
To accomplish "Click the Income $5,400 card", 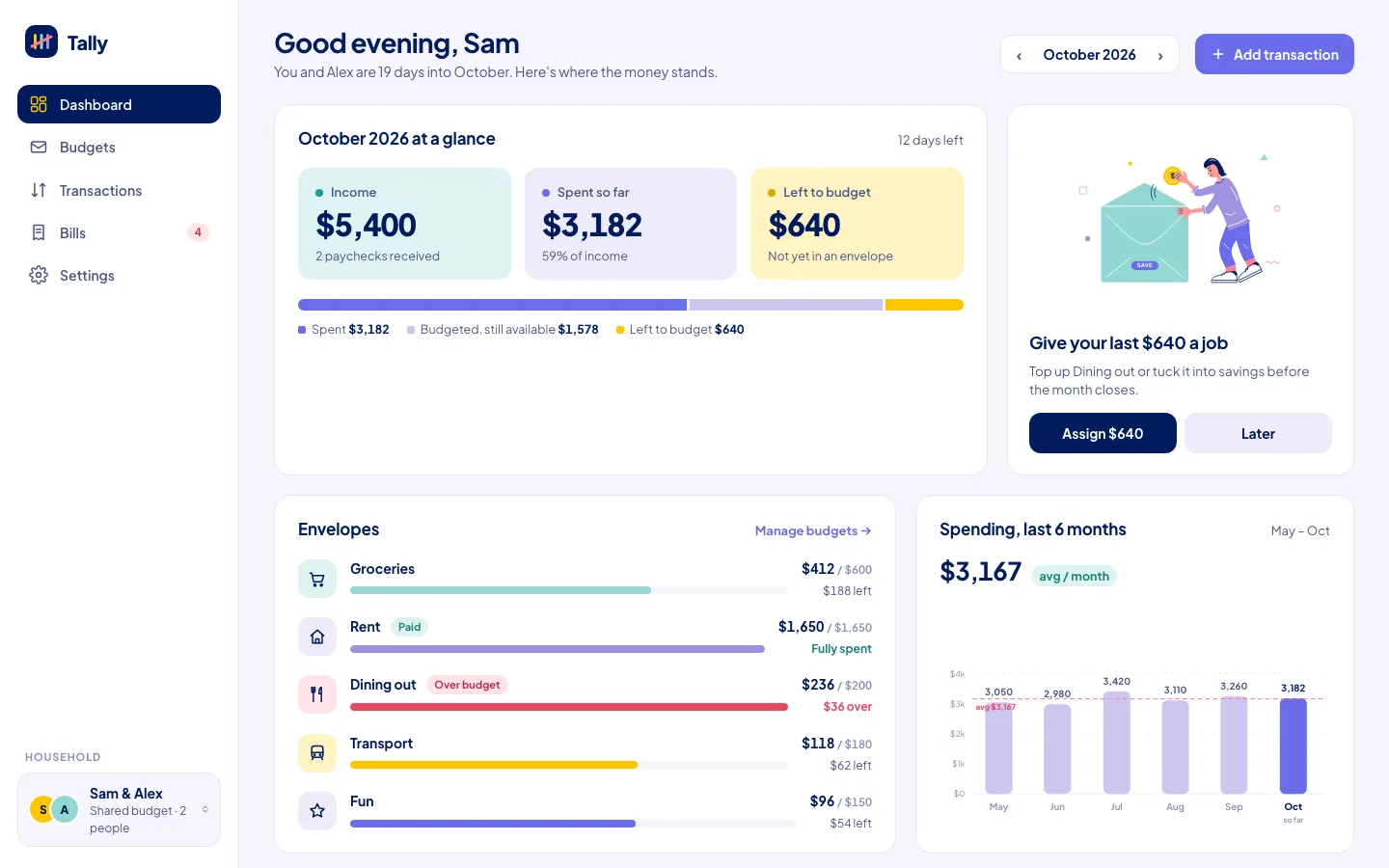I will tap(404, 224).
